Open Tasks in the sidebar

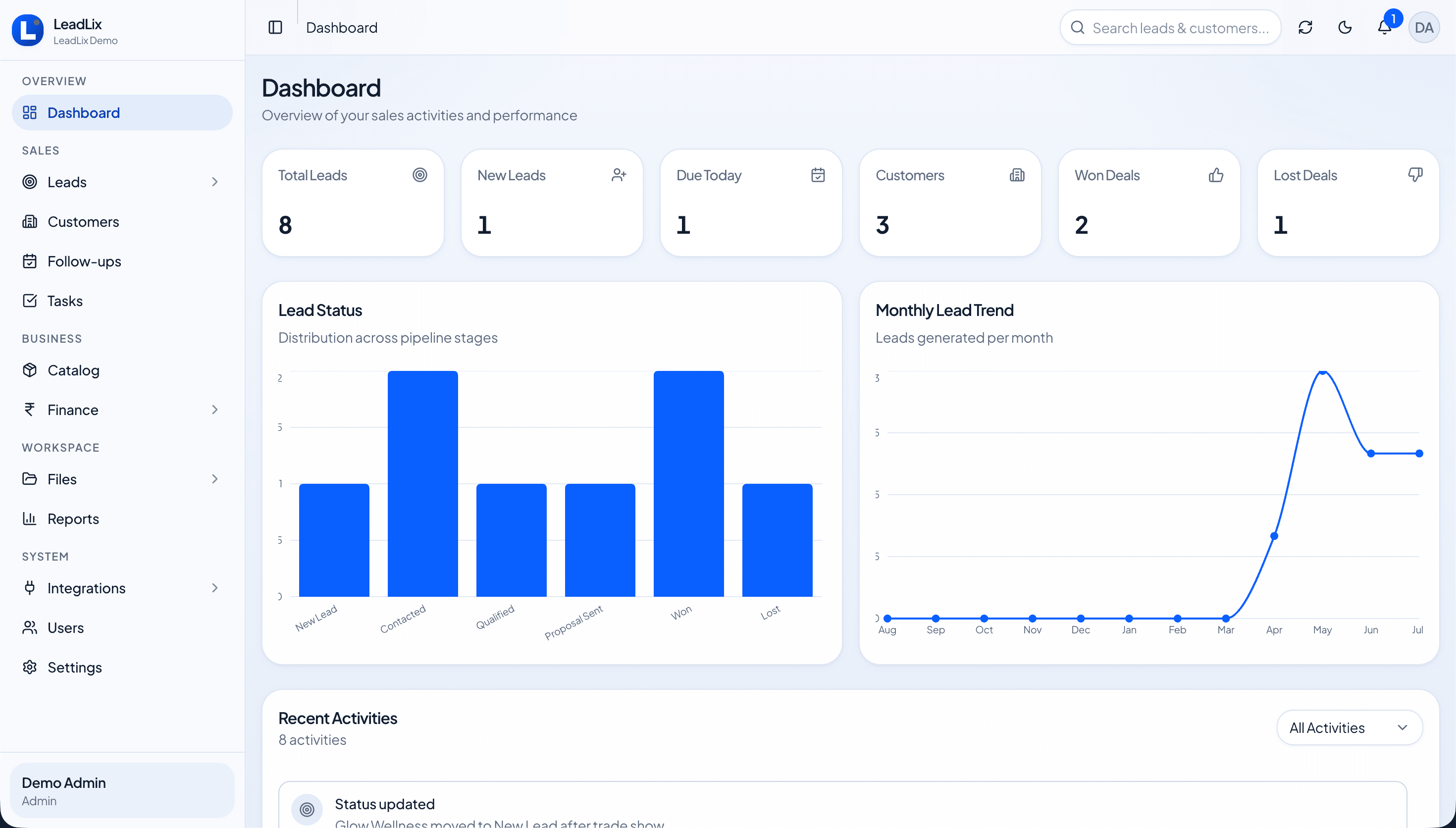click(x=122, y=301)
